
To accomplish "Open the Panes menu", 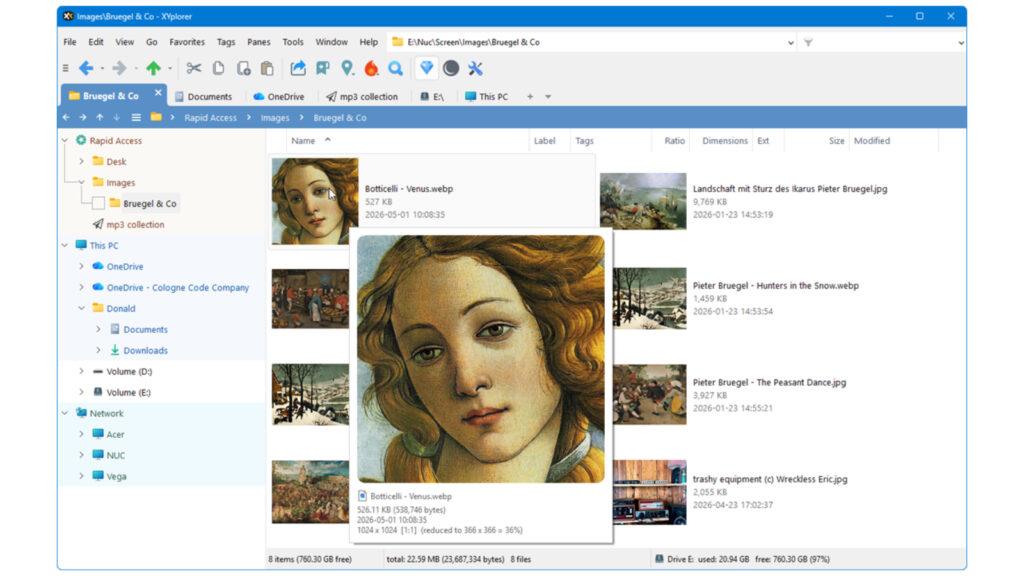I will click(x=259, y=42).
